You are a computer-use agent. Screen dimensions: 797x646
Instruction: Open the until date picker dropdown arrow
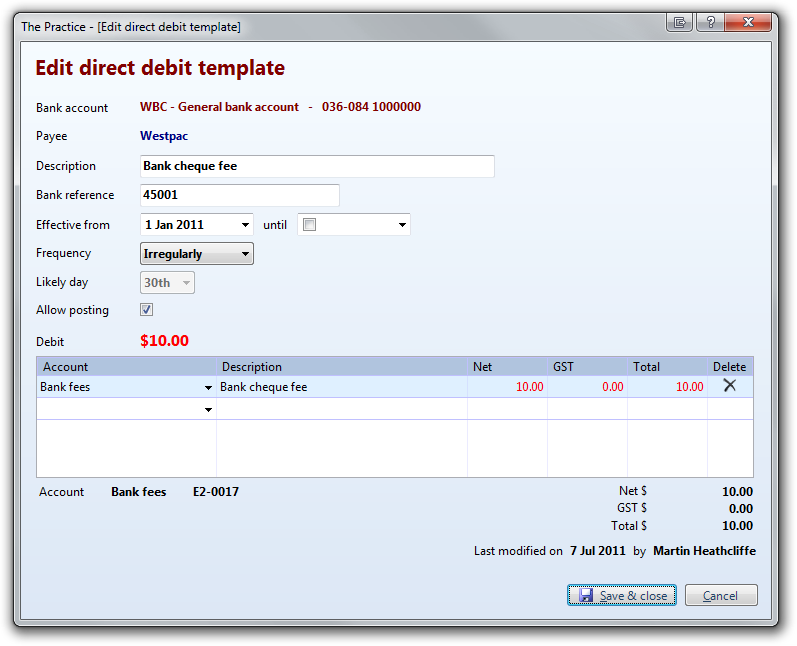pyautogui.click(x=402, y=225)
